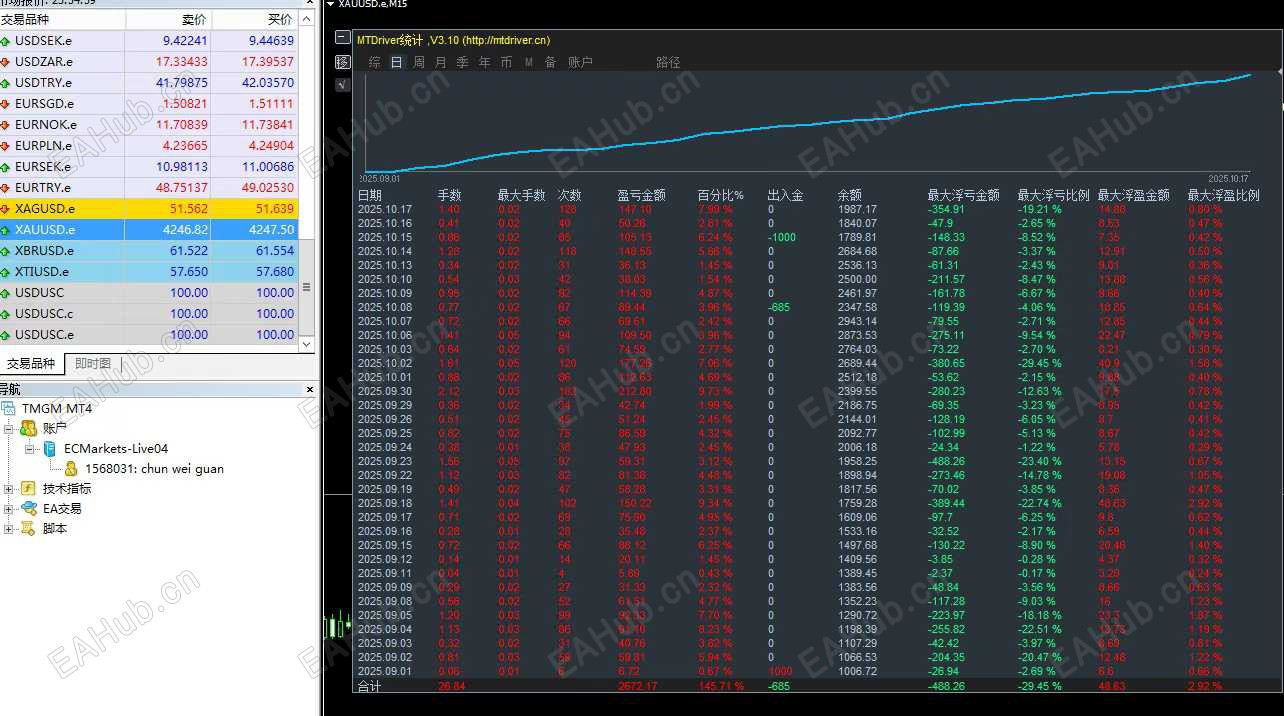
Task: Click the 最大浮亏金额 column header
Action: point(964,195)
